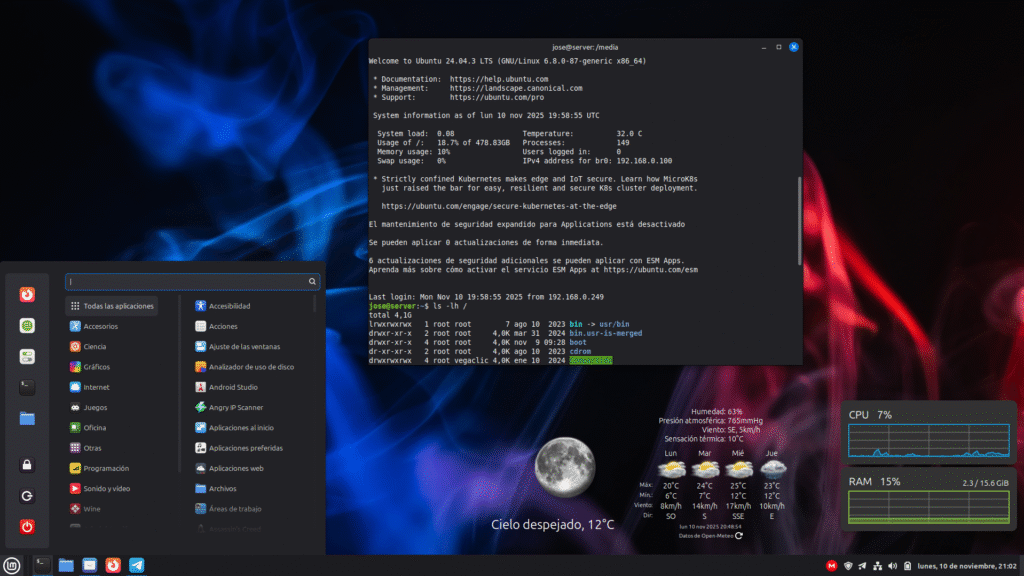Click the Linux Mint menu button

(12, 565)
